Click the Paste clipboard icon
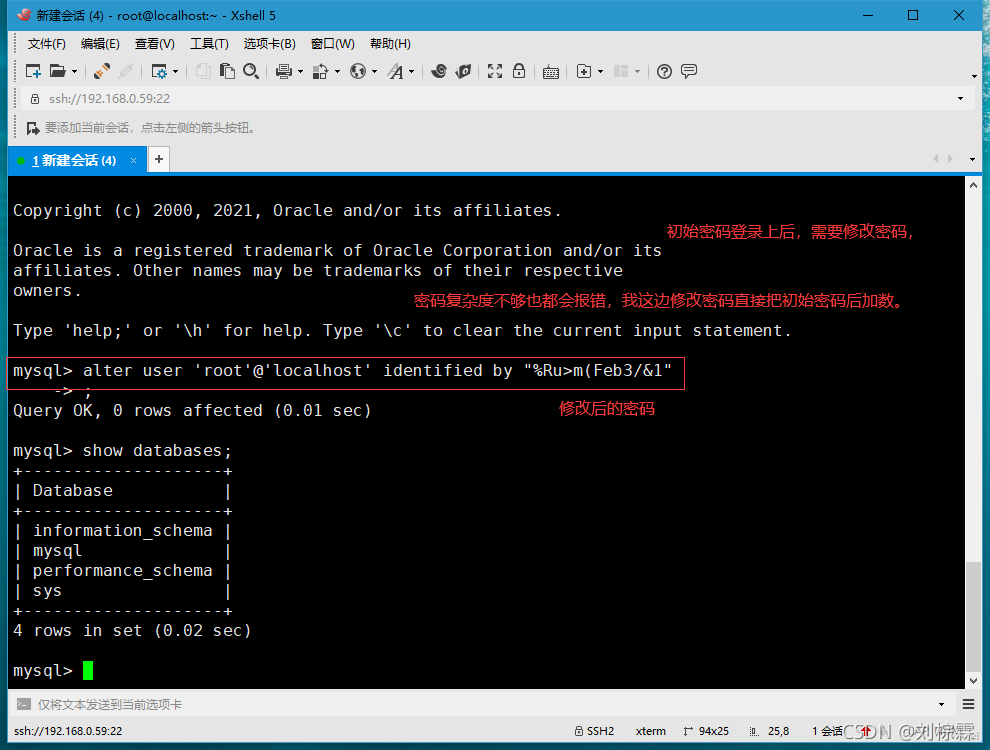This screenshot has width=990, height=750. coord(227,71)
